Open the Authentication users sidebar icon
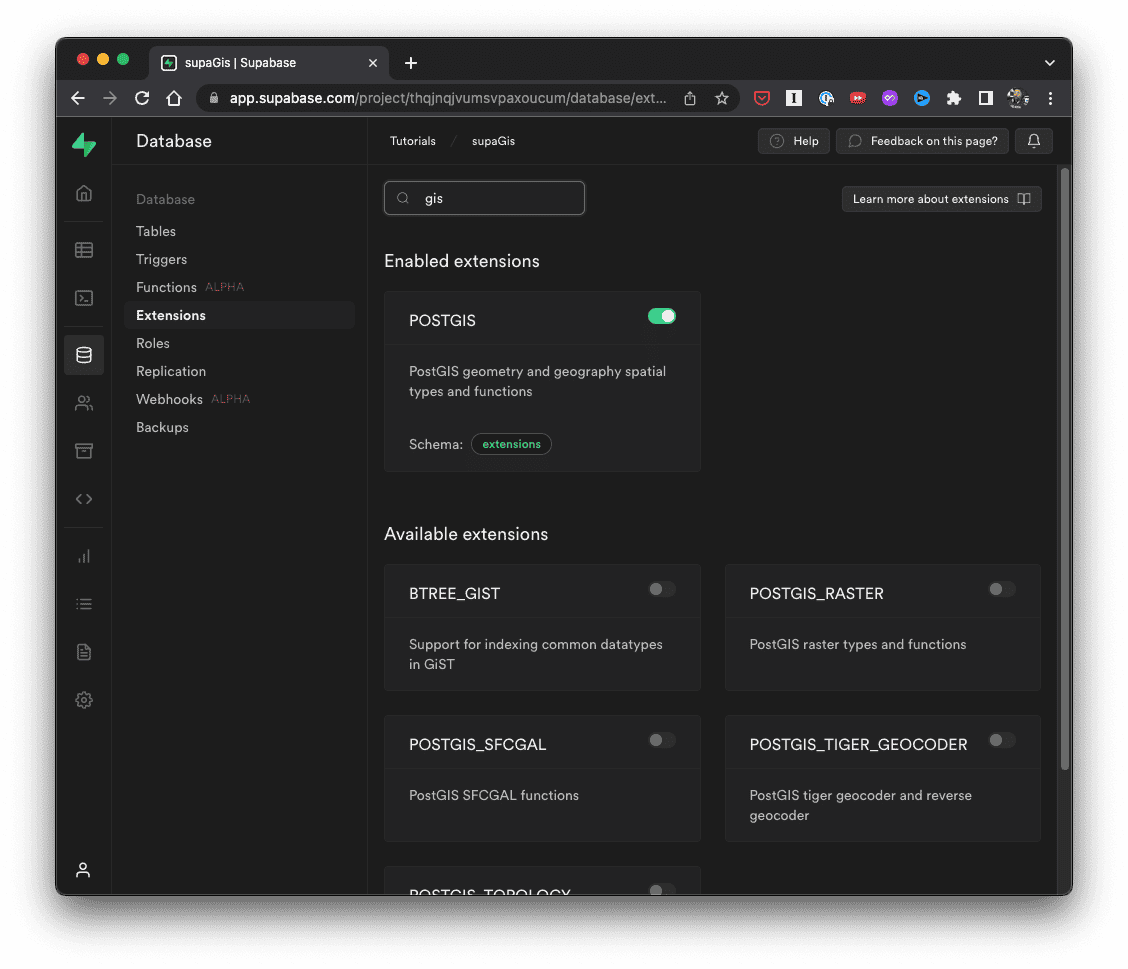 pyautogui.click(x=84, y=403)
